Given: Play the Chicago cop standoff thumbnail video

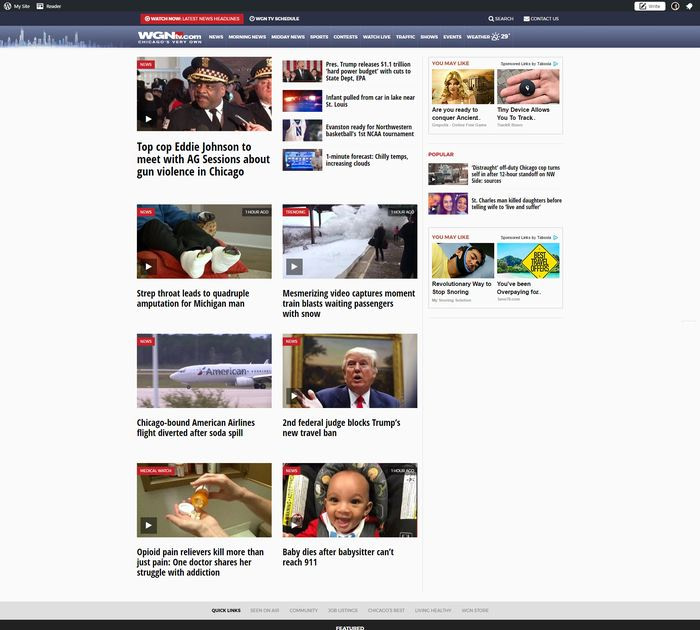Looking at the screenshot, I should tap(433, 179).
